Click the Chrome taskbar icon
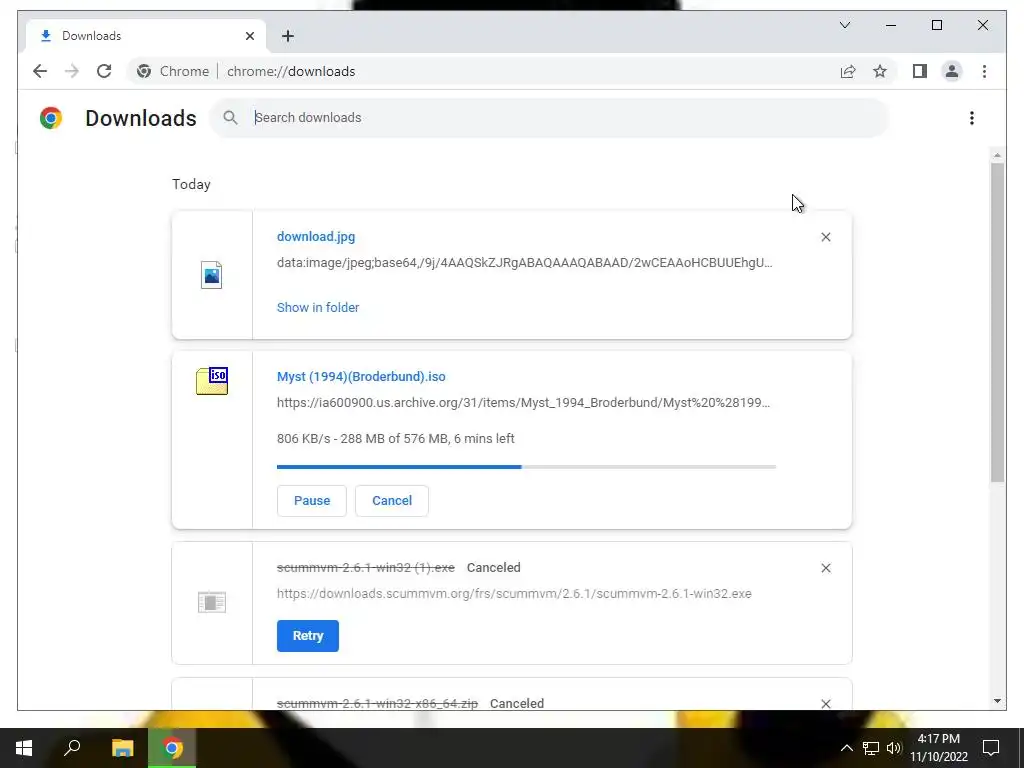The height and width of the screenshot is (768, 1024). click(x=172, y=748)
